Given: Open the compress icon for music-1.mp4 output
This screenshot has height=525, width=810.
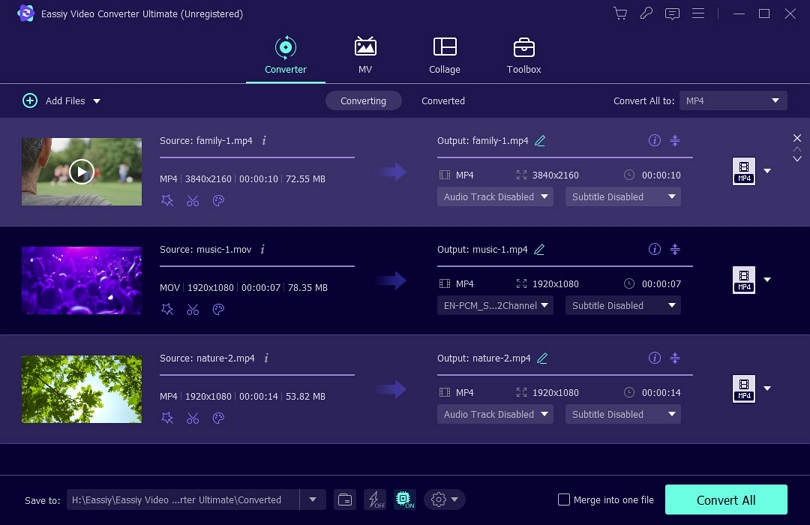Looking at the screenshot, I should tap(675, 249).
